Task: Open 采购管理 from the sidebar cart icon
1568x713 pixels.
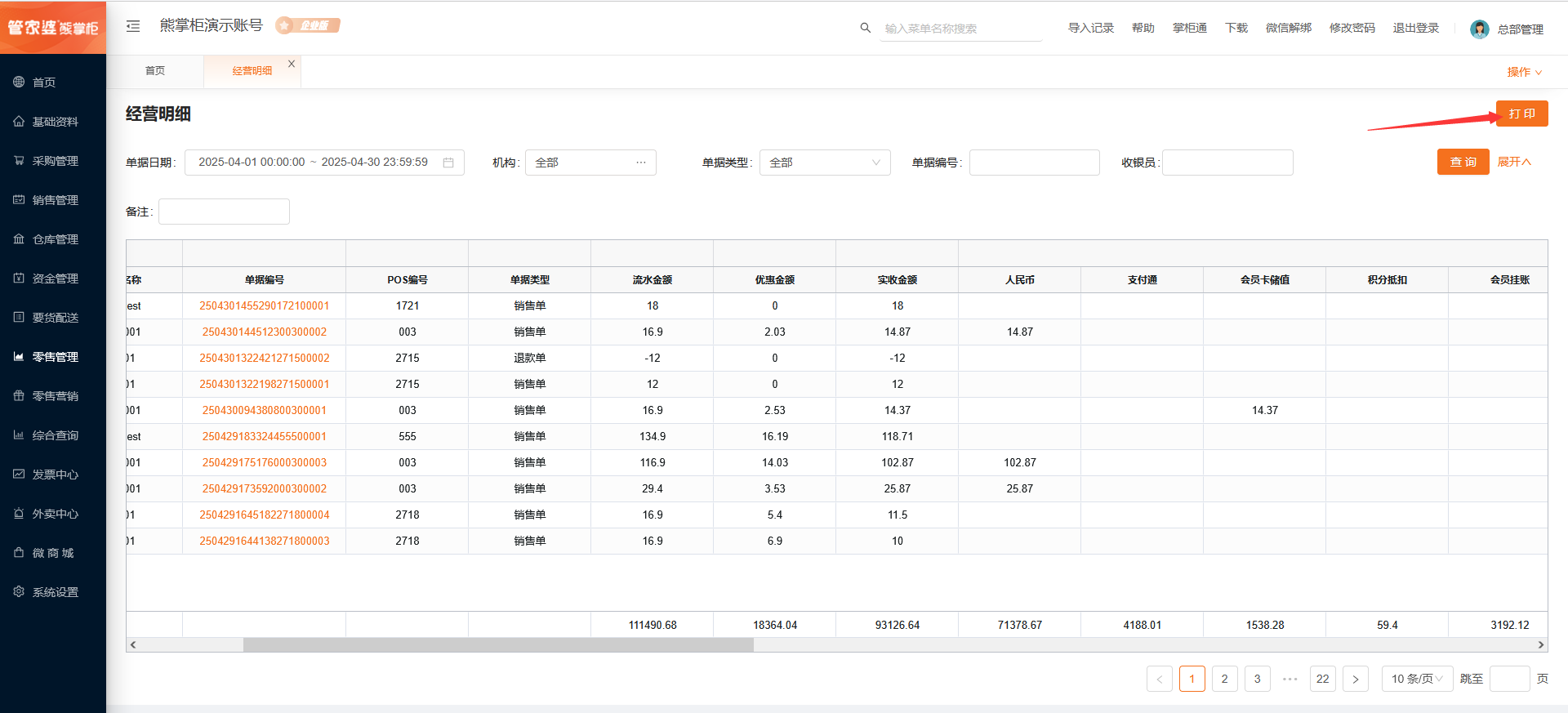Action: click(x=19, y=161)
